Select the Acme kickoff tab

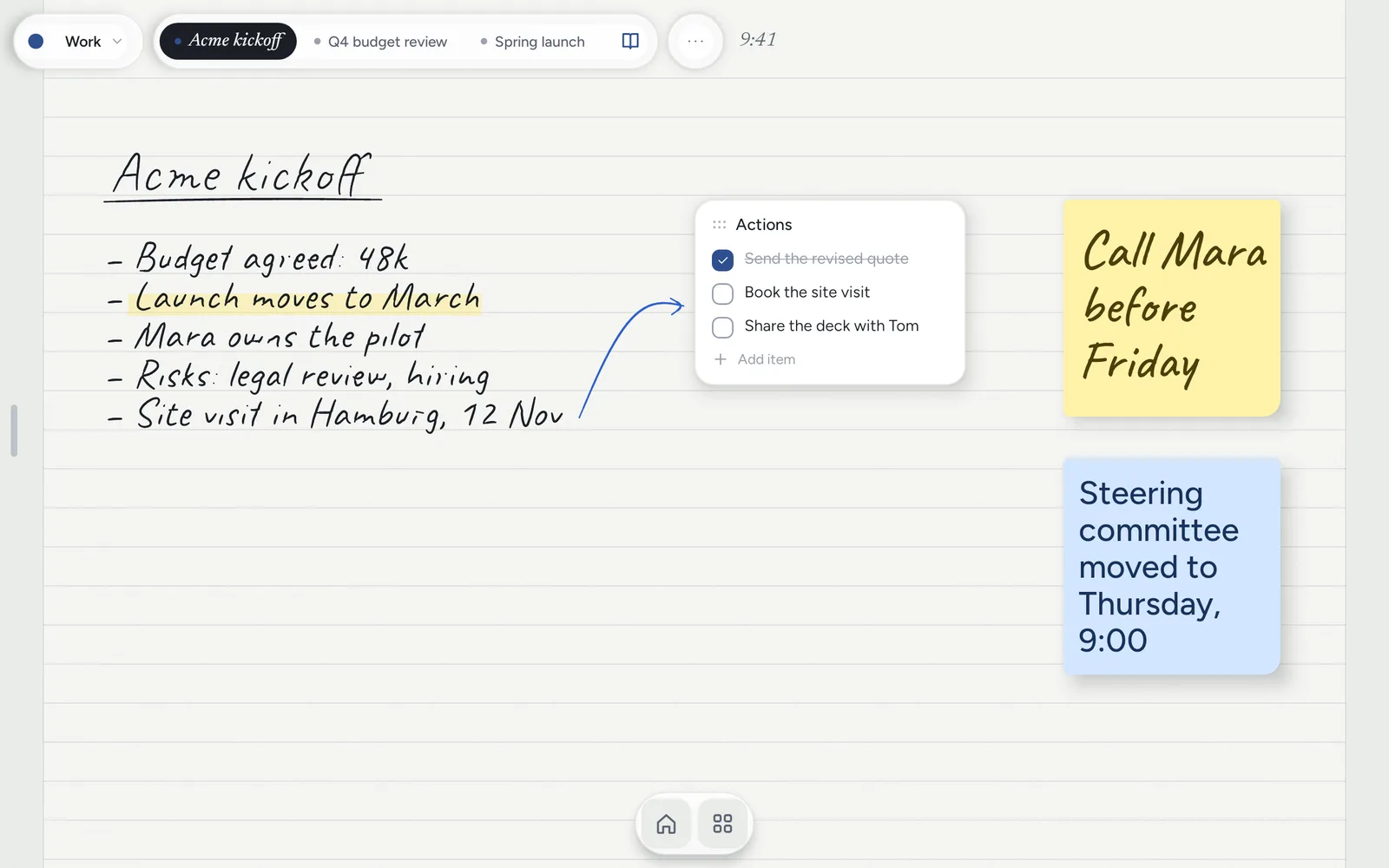click(228, 41)
